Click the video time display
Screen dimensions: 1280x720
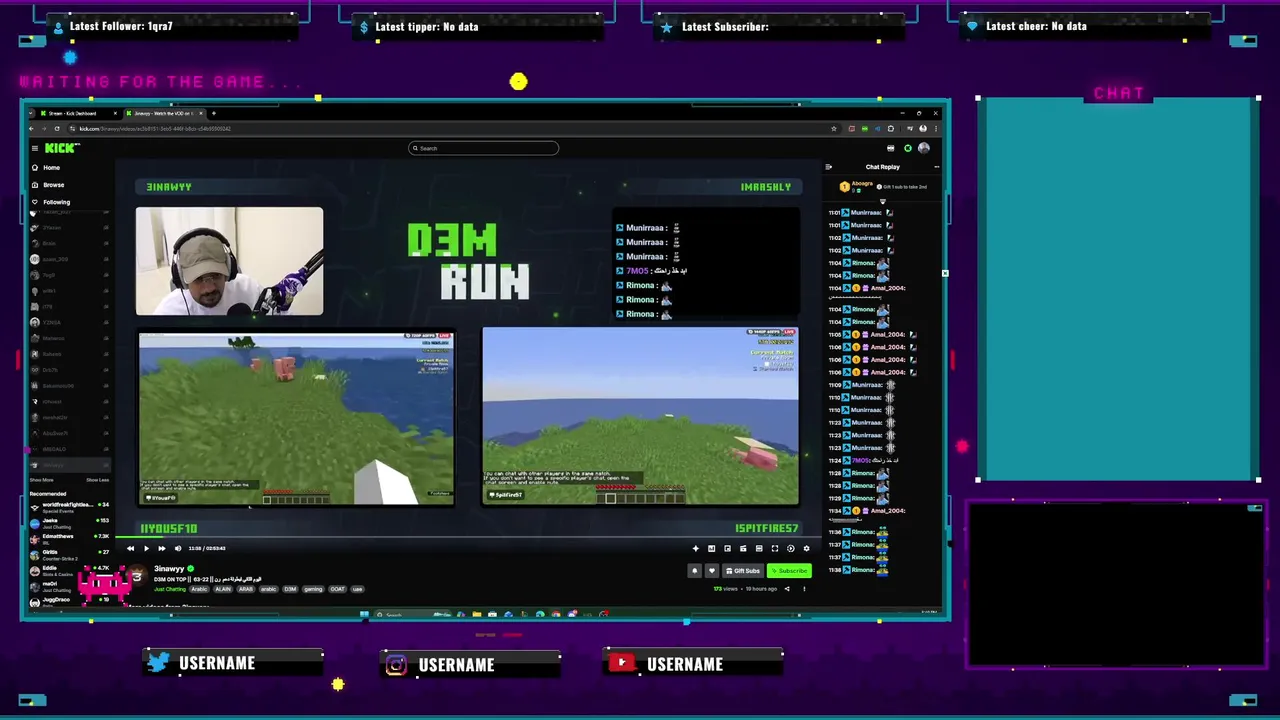207,548
